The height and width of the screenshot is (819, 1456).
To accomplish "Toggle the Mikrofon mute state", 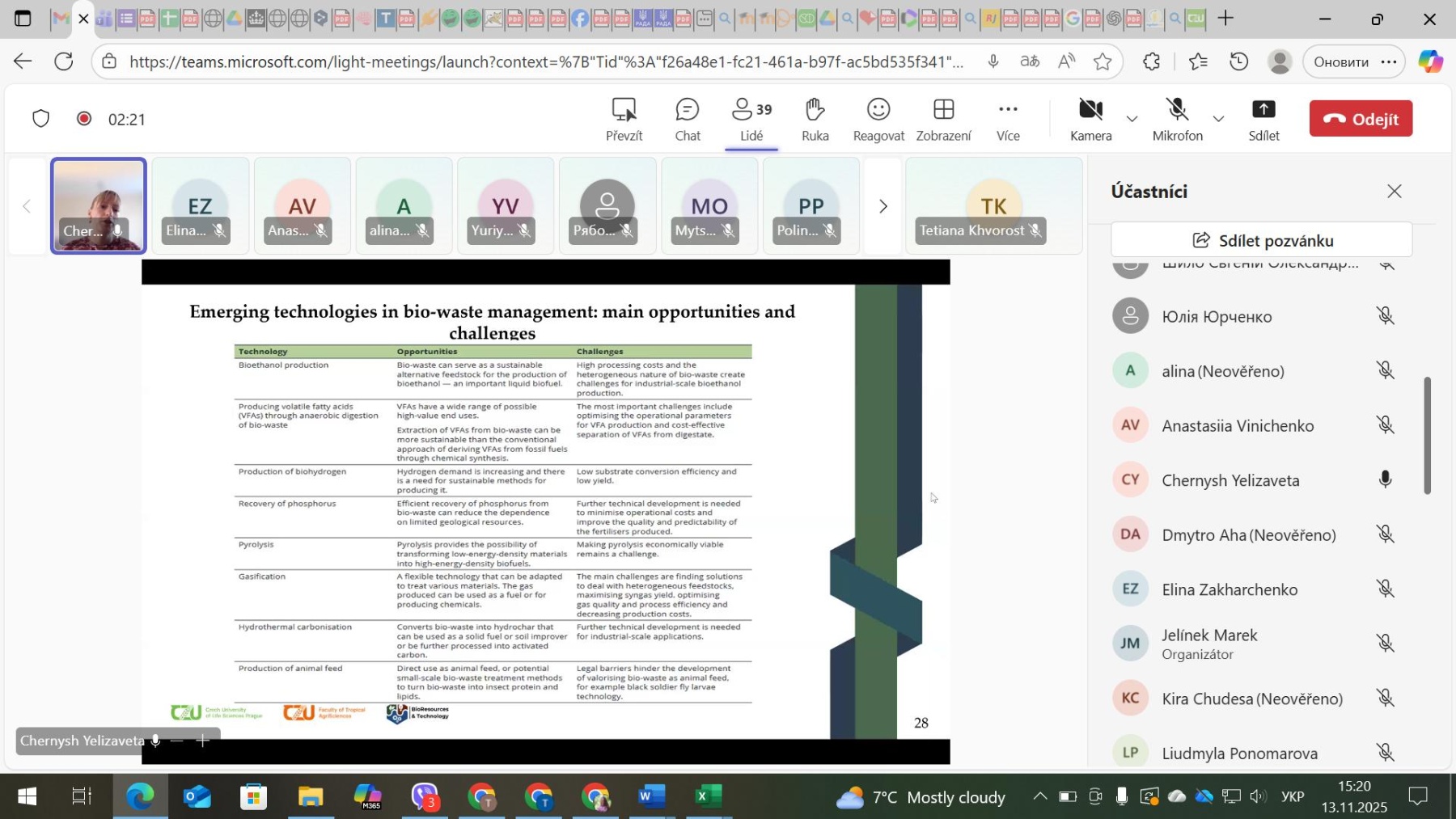I will click(x=1177, y=119).
